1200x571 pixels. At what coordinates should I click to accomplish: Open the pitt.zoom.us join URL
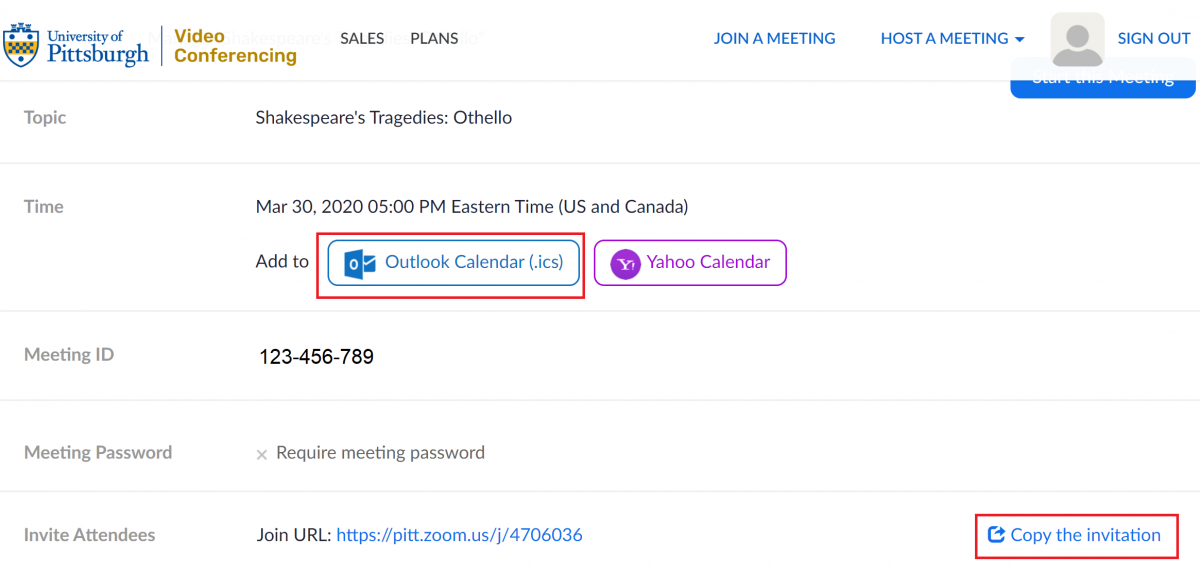point(459,536)
